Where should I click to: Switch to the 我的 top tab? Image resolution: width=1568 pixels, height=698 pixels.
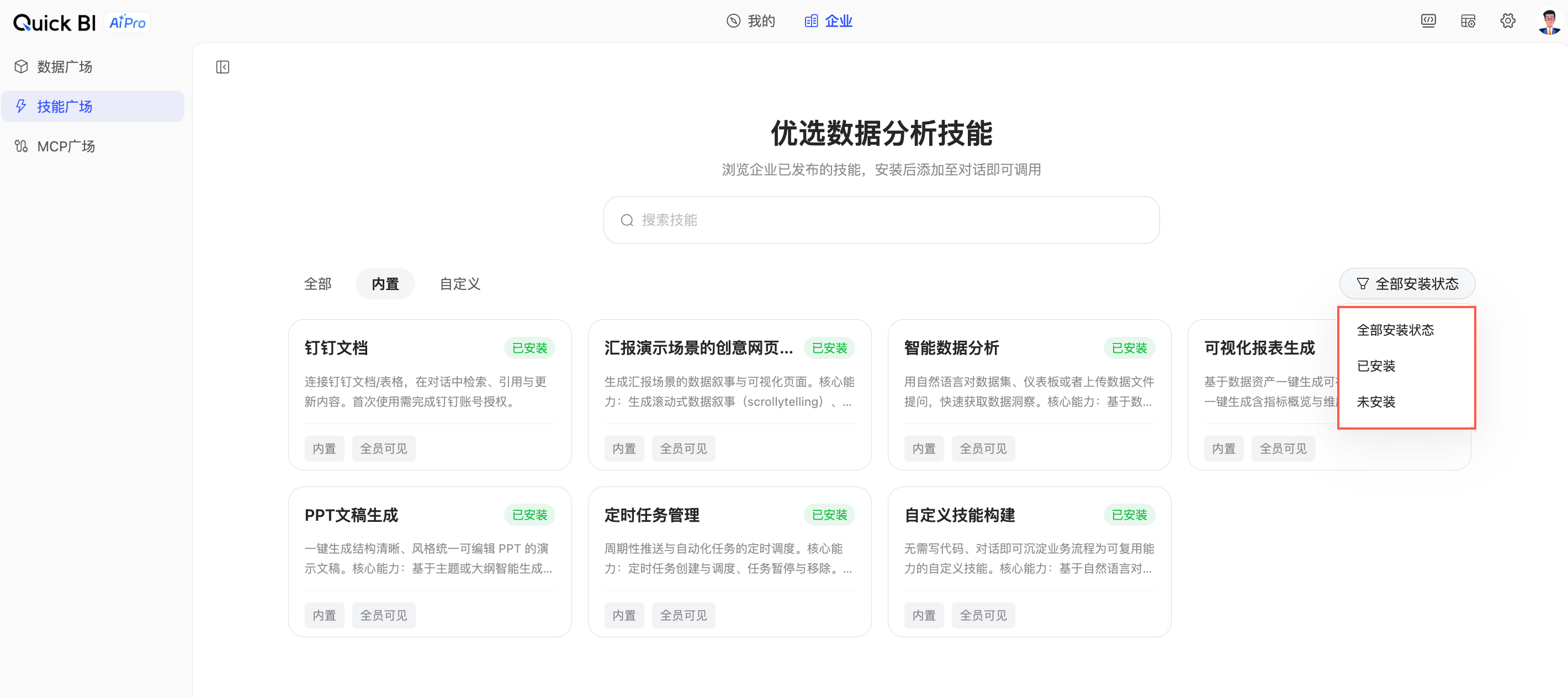coord(750,22)
